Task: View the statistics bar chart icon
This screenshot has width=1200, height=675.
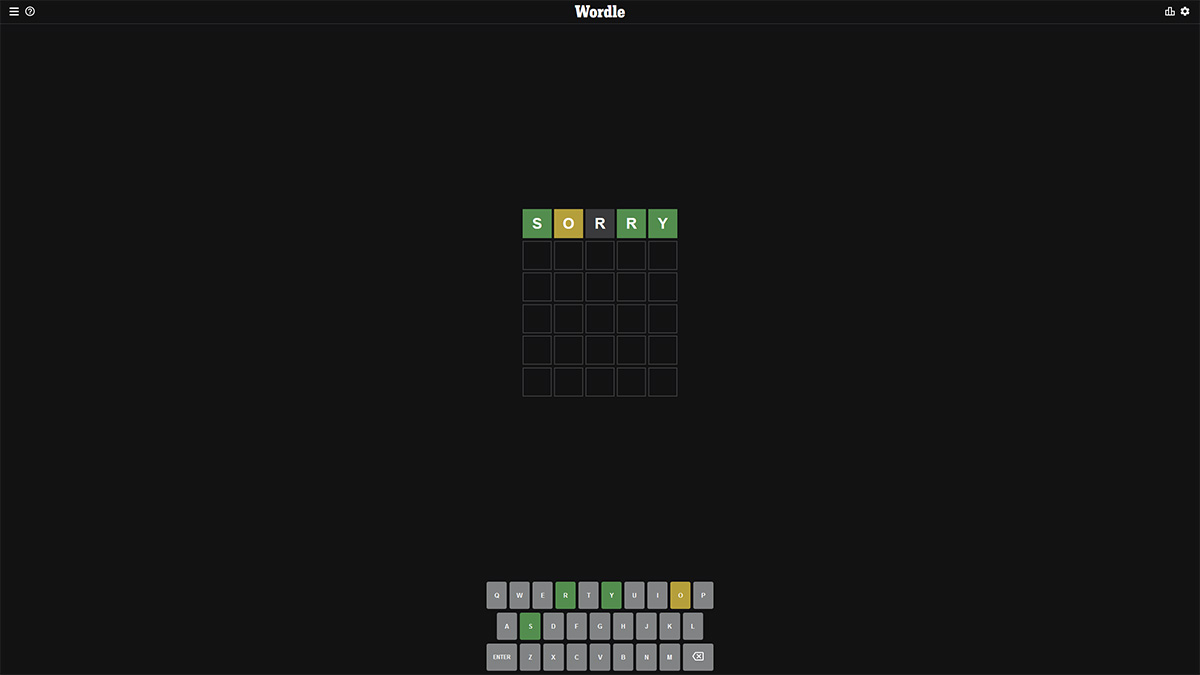Action: point(1169,12)
